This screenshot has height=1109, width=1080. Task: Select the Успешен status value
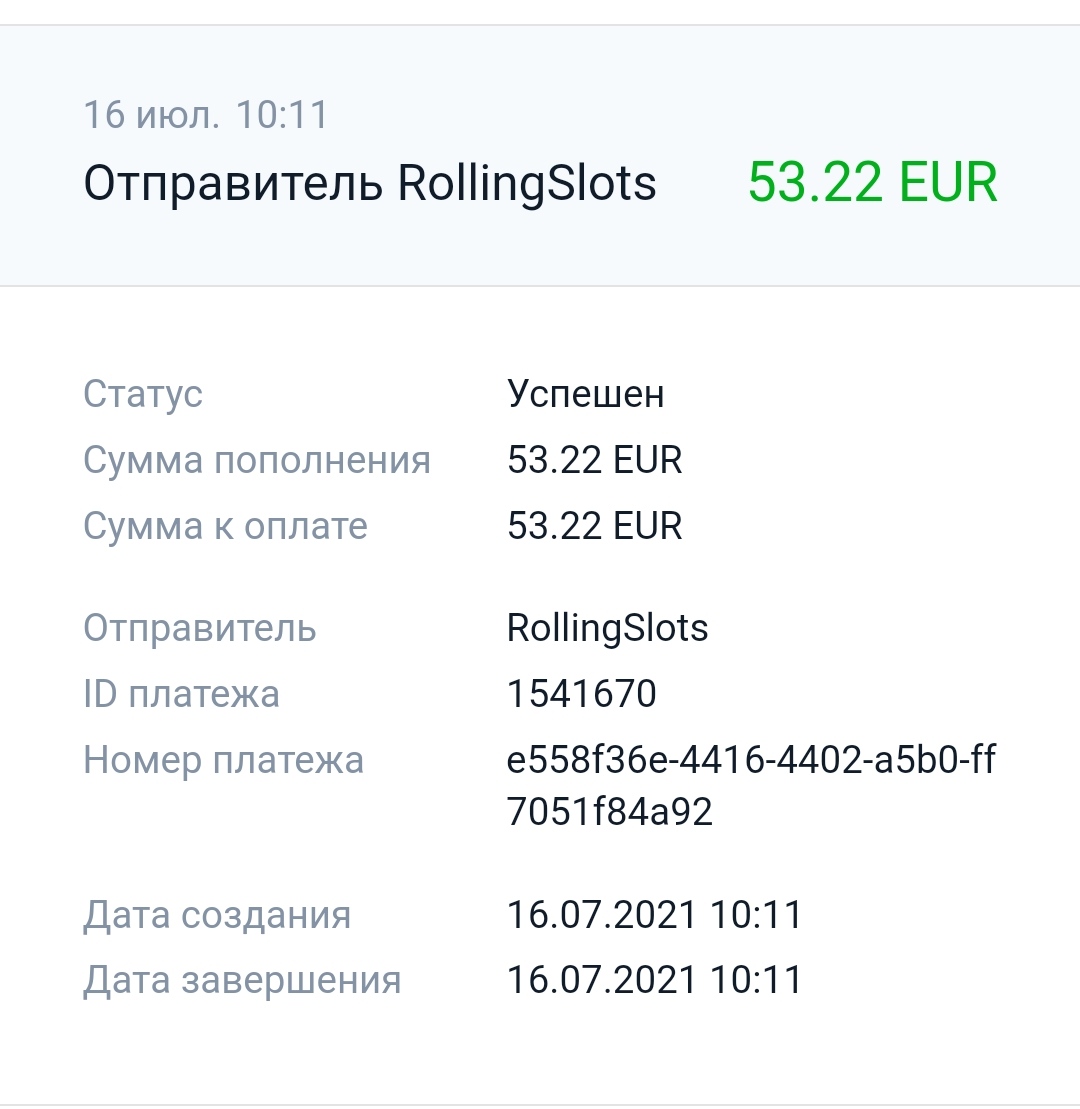pos(585,394)
